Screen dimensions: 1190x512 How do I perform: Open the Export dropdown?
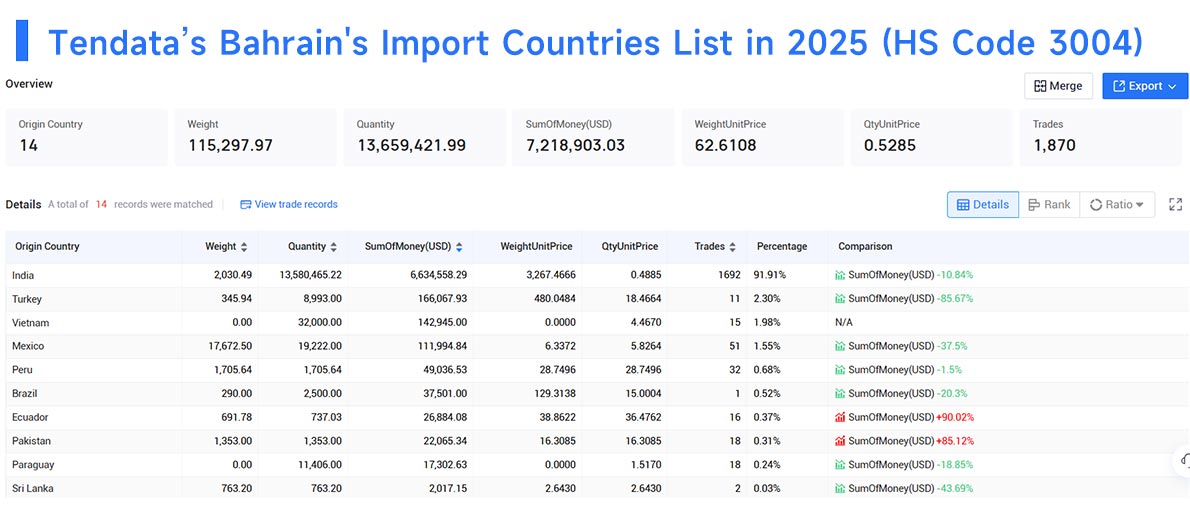tap(1144, 86)
